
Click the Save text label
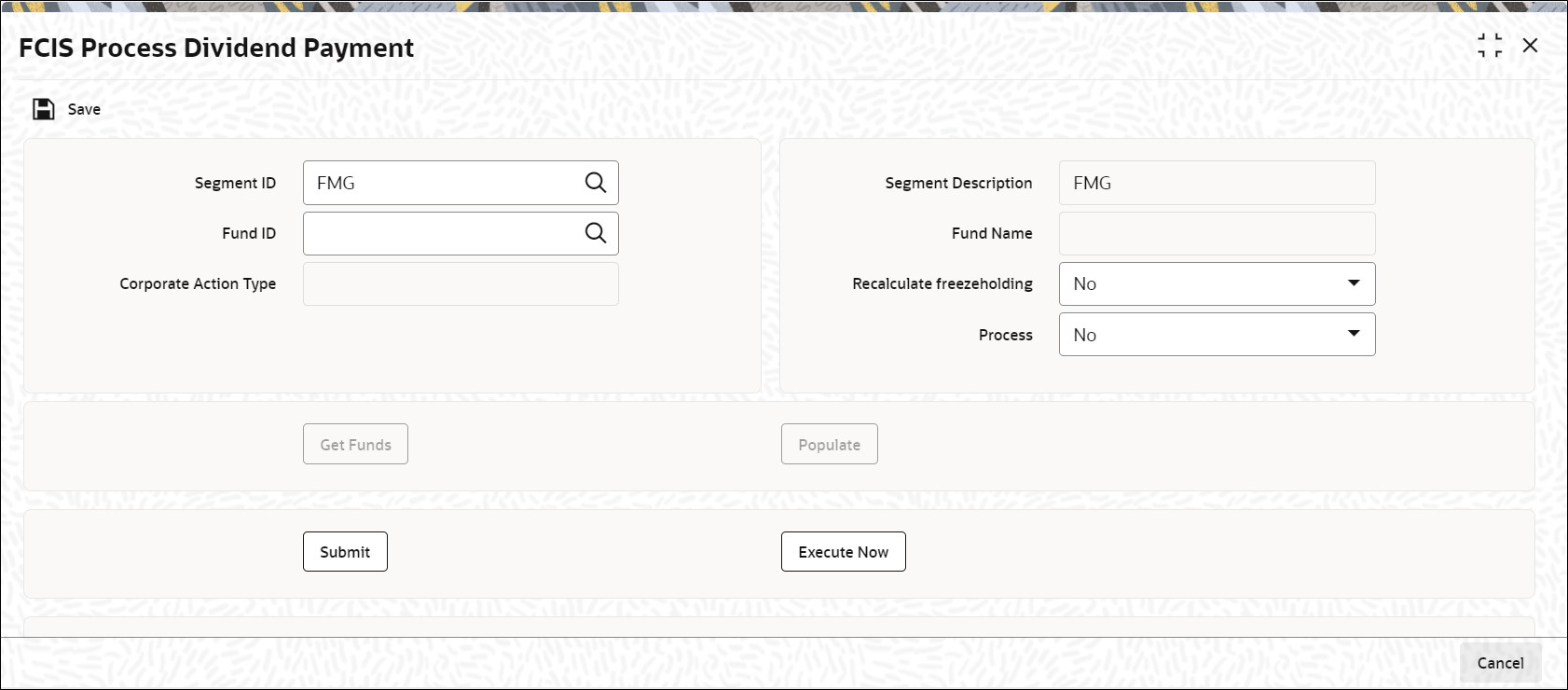pyautogui.click(x=84, y=109)
